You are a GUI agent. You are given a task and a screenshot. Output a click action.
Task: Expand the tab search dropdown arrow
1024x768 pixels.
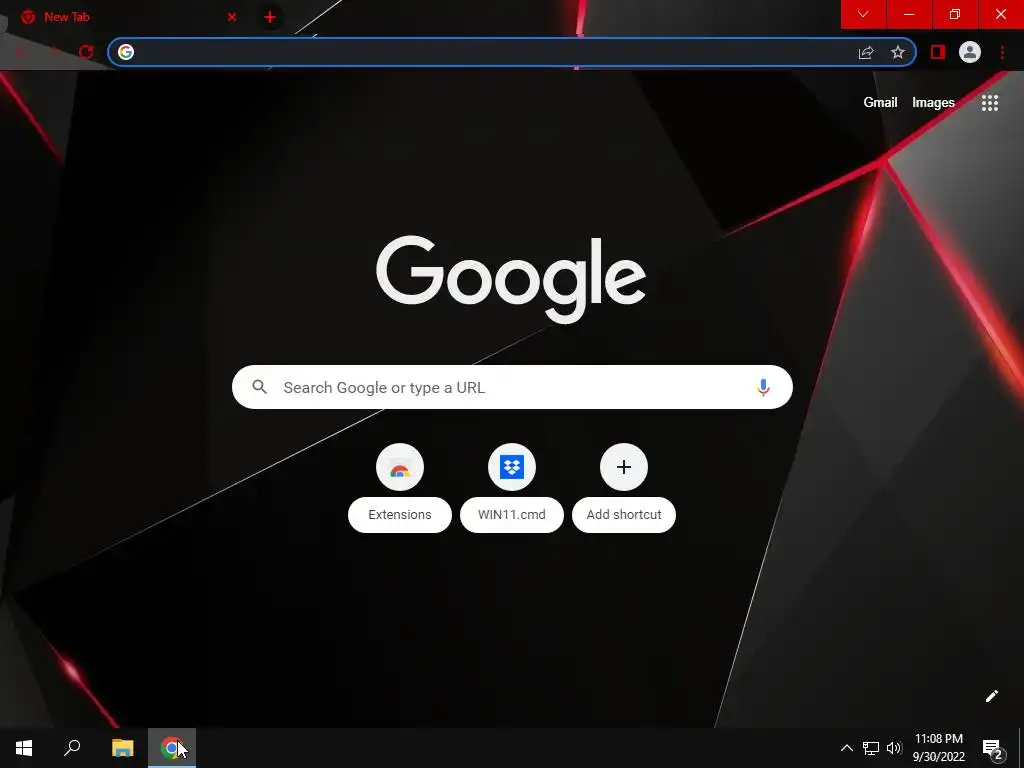(x=863, y=14)
